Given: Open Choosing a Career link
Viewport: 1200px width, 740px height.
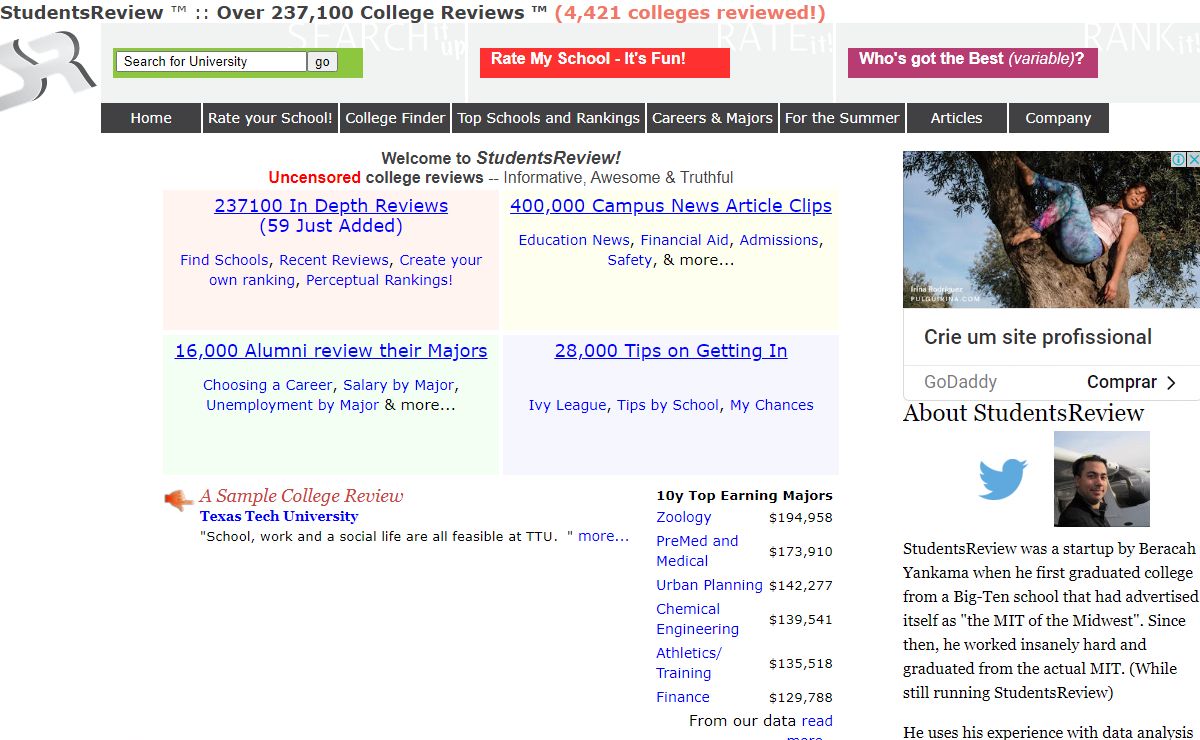Looking at the screenshot, I should (x=268, y=385).
